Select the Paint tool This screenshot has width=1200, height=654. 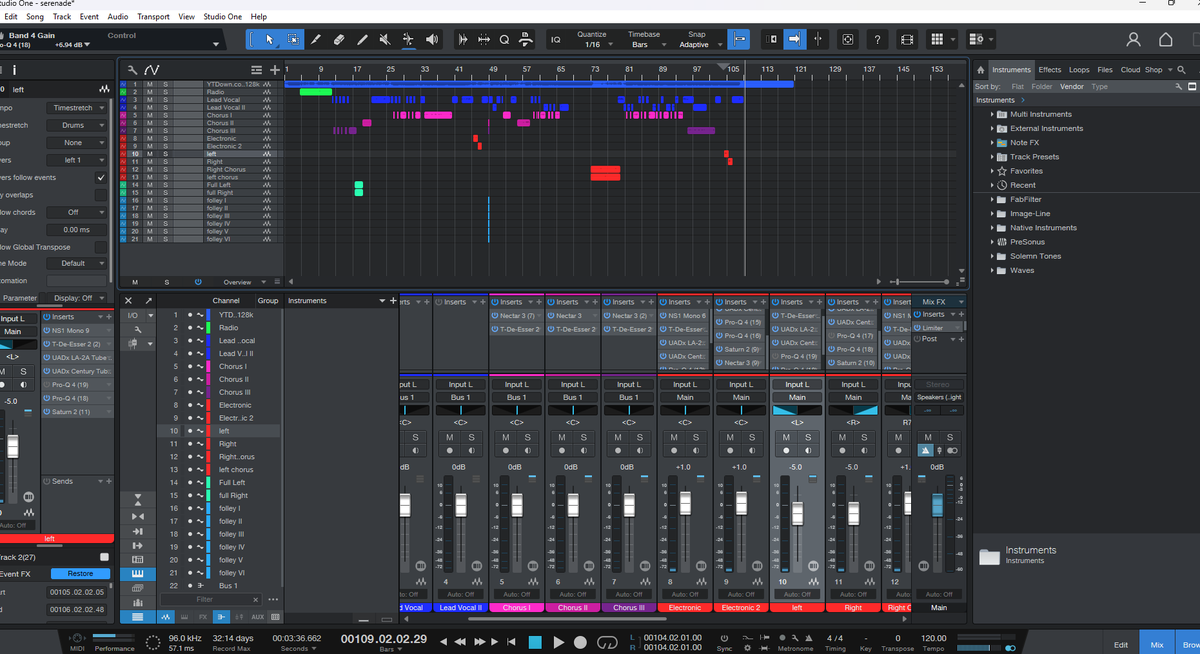pyautogui.click(x=362, y=39)
